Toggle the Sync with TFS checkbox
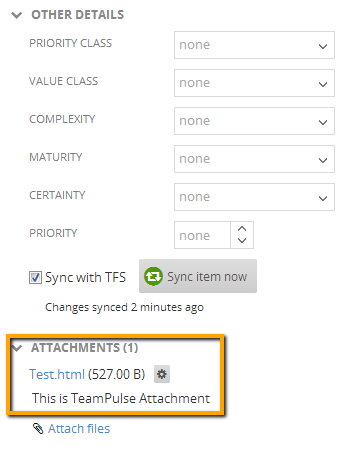This screenshot has height=454, width=360. [35, 277]
